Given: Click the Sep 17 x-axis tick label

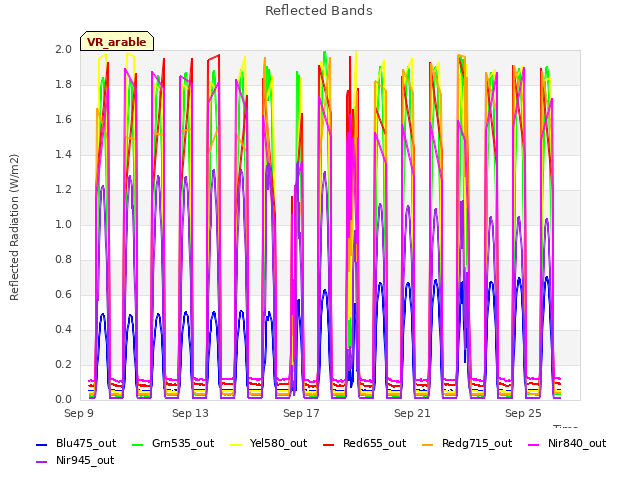Looking at the screenshot, I should (301, 413).
